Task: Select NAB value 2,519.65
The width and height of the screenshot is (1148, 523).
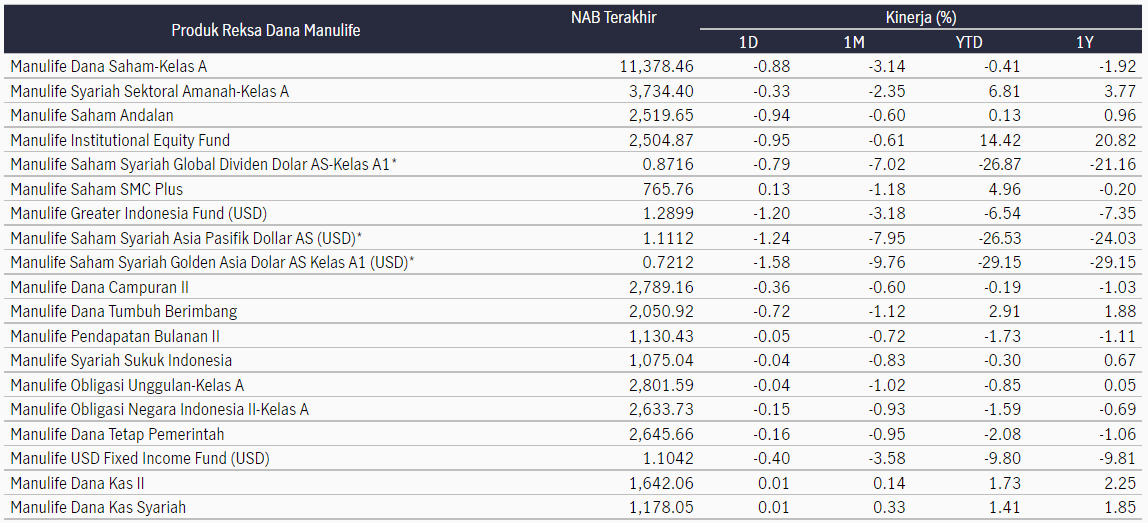Action: 661,116
